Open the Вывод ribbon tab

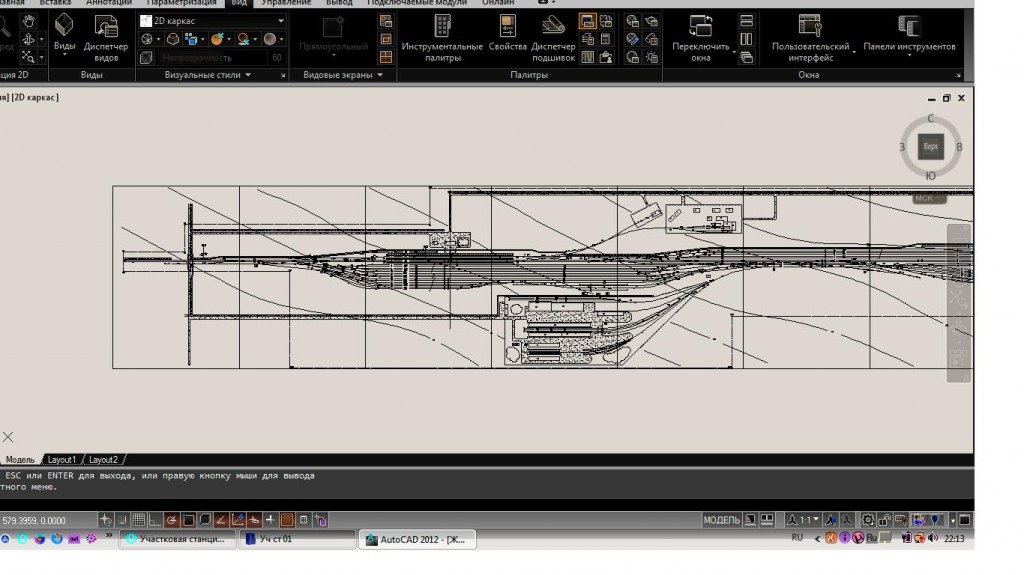[x=339, y=3]
